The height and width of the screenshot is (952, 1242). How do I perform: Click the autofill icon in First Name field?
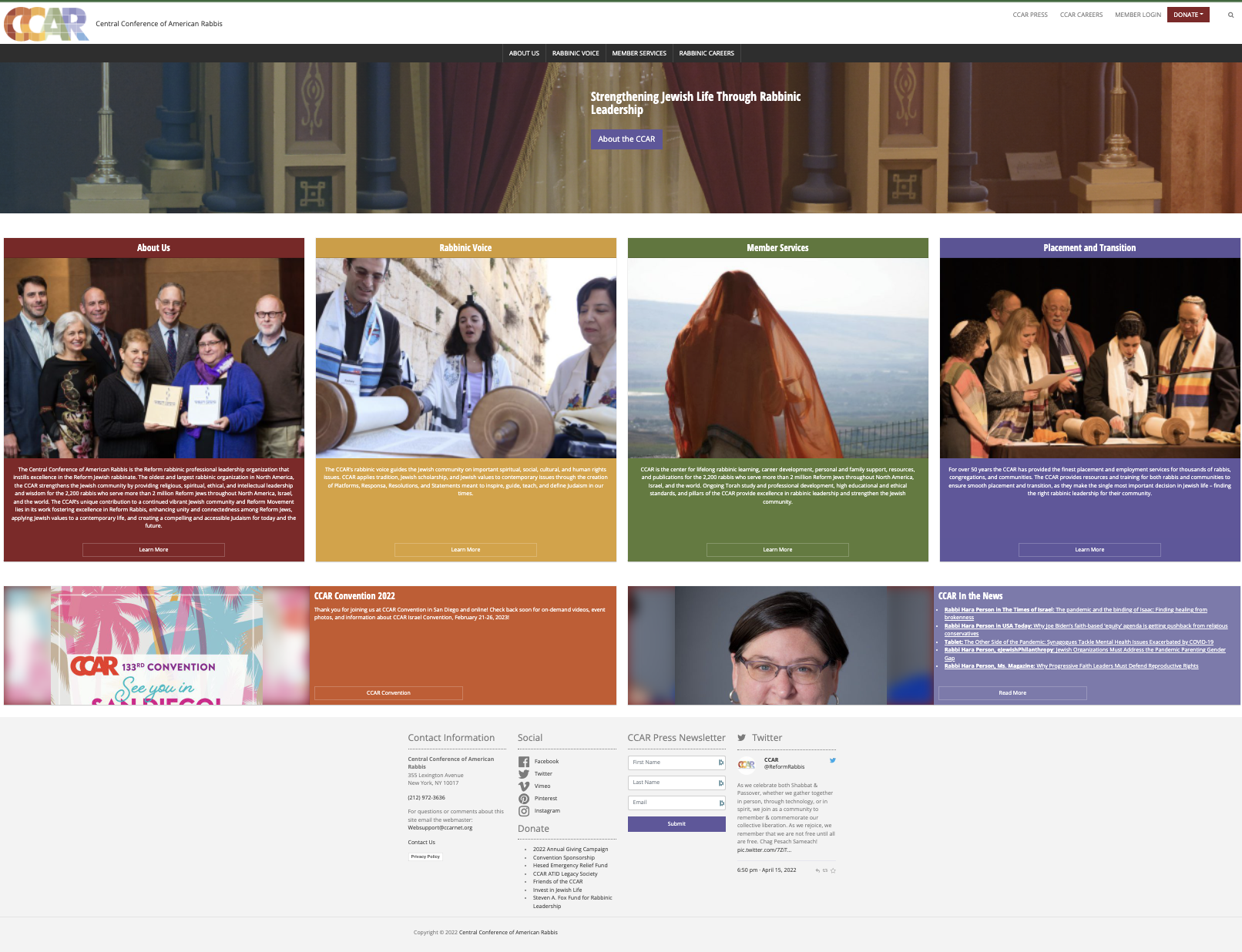click(721, 763)
